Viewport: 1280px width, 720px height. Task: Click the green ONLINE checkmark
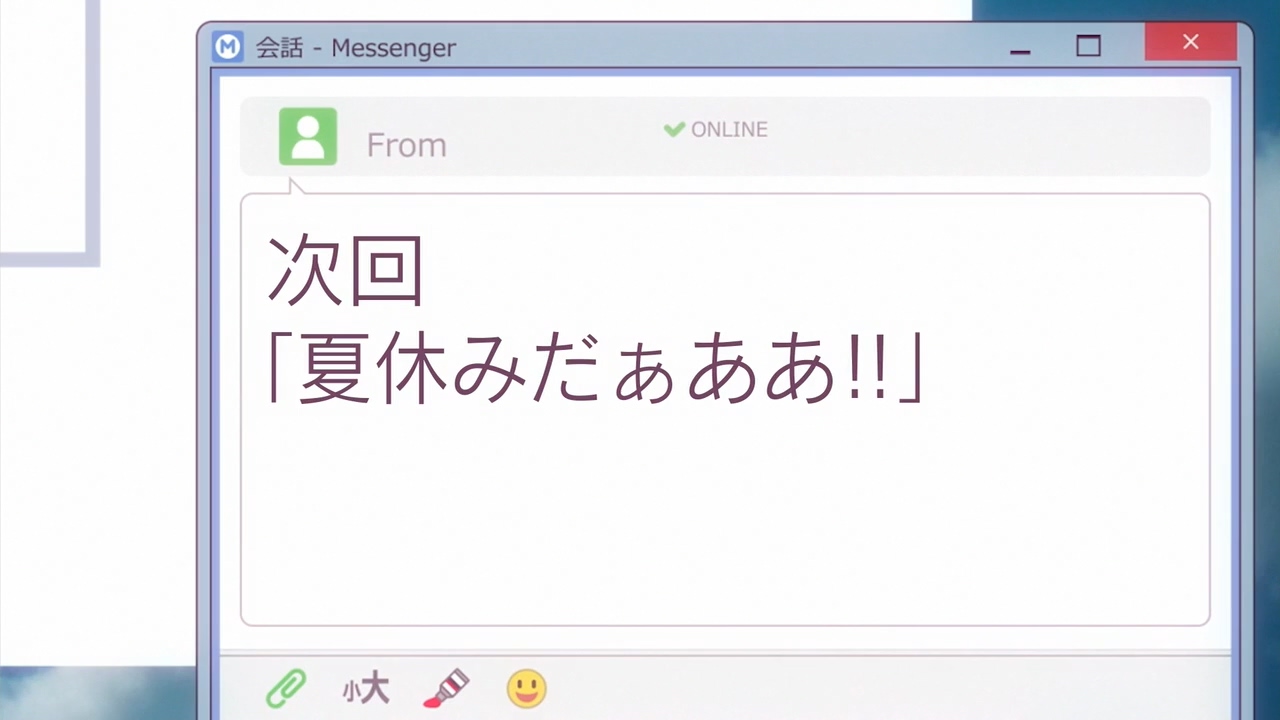(x=674, y=129)
